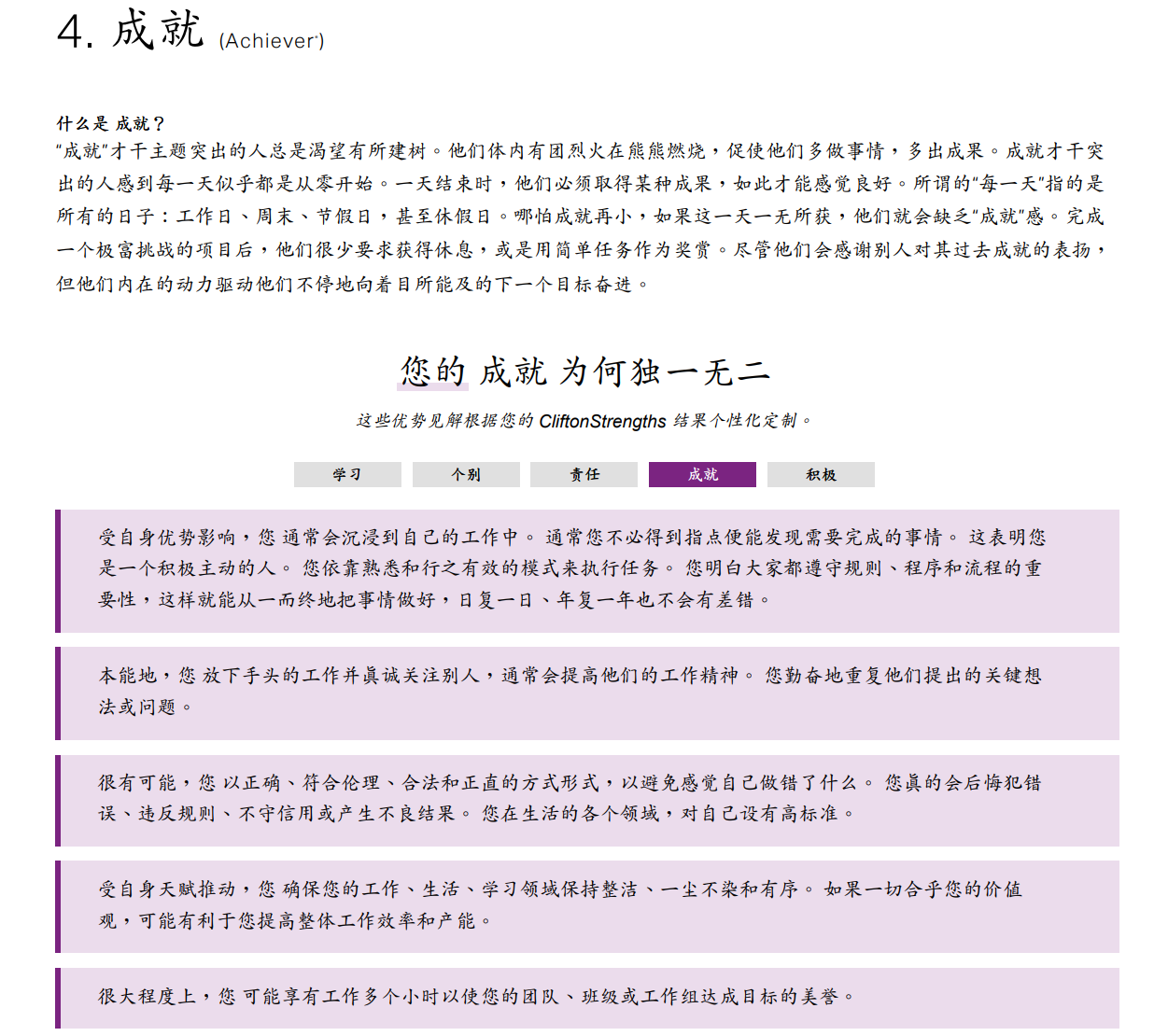Select the insight box starting with 受自身天赋推动
This screenshot has height=1036, width=1154.
tap(586, 905)
